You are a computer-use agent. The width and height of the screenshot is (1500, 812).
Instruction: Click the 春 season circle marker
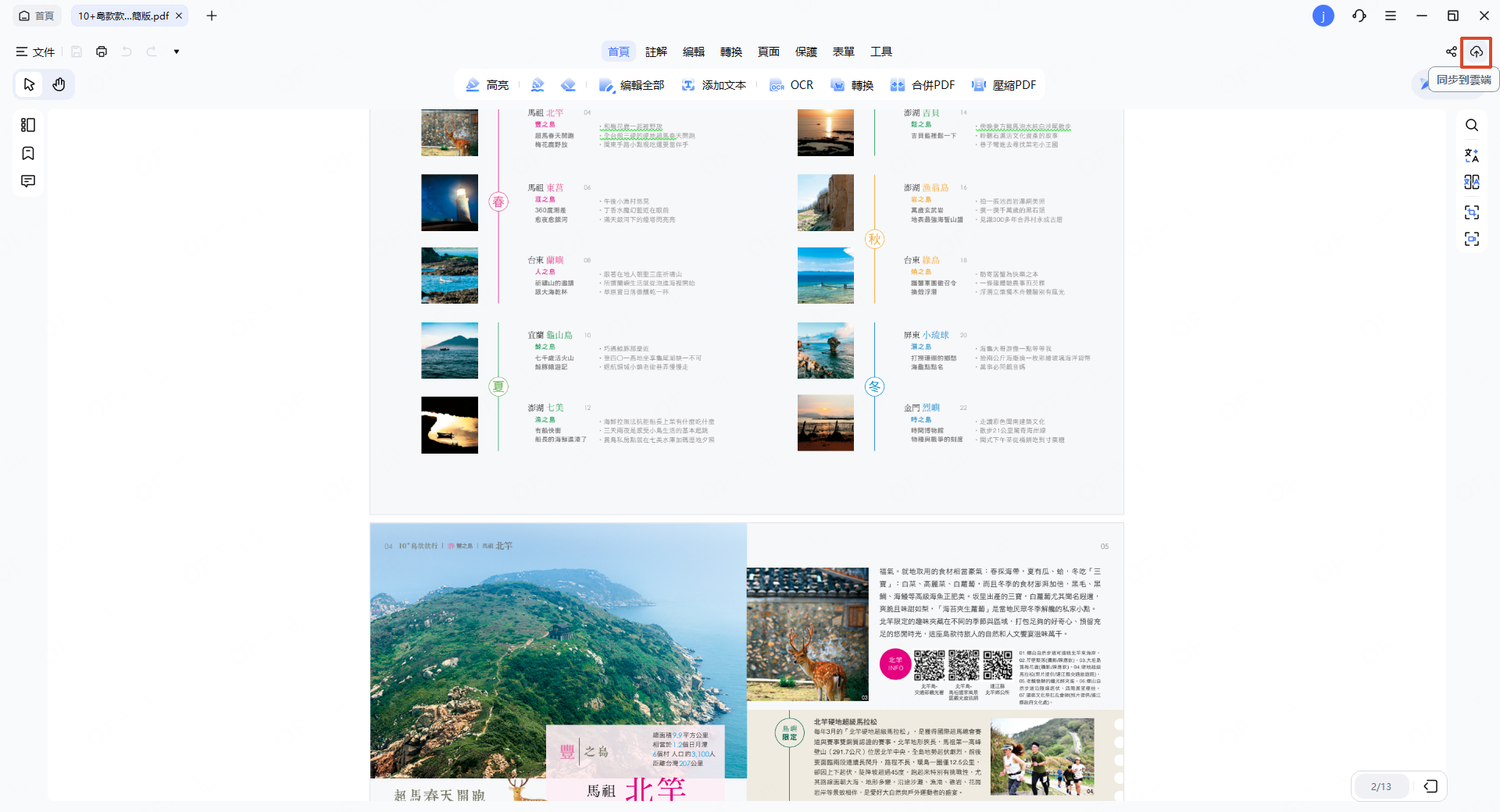[x=498, y=202]
